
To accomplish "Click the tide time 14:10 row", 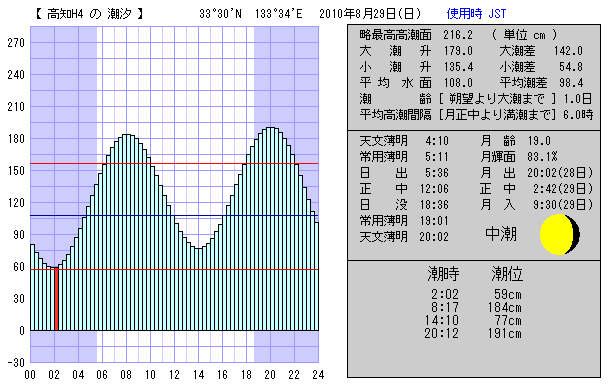I will click(442, 320).
